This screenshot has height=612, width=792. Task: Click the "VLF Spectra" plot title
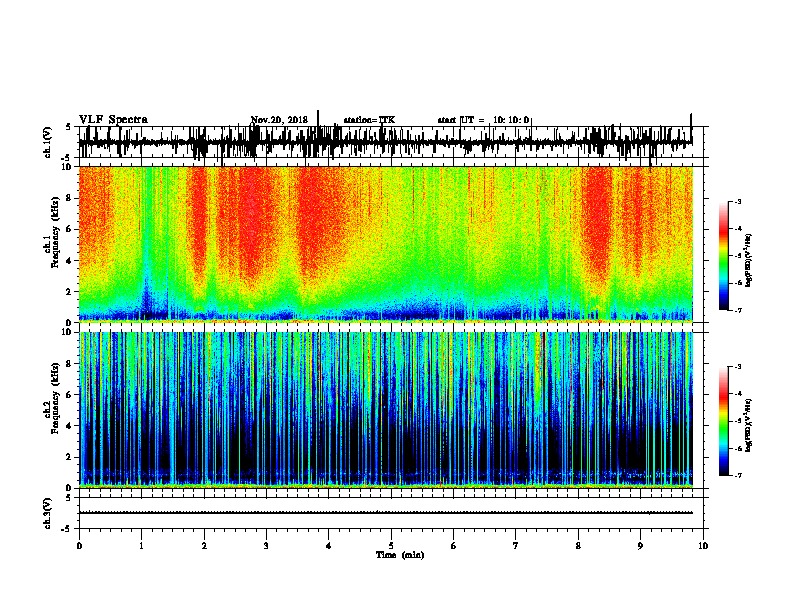pos(113,120)
